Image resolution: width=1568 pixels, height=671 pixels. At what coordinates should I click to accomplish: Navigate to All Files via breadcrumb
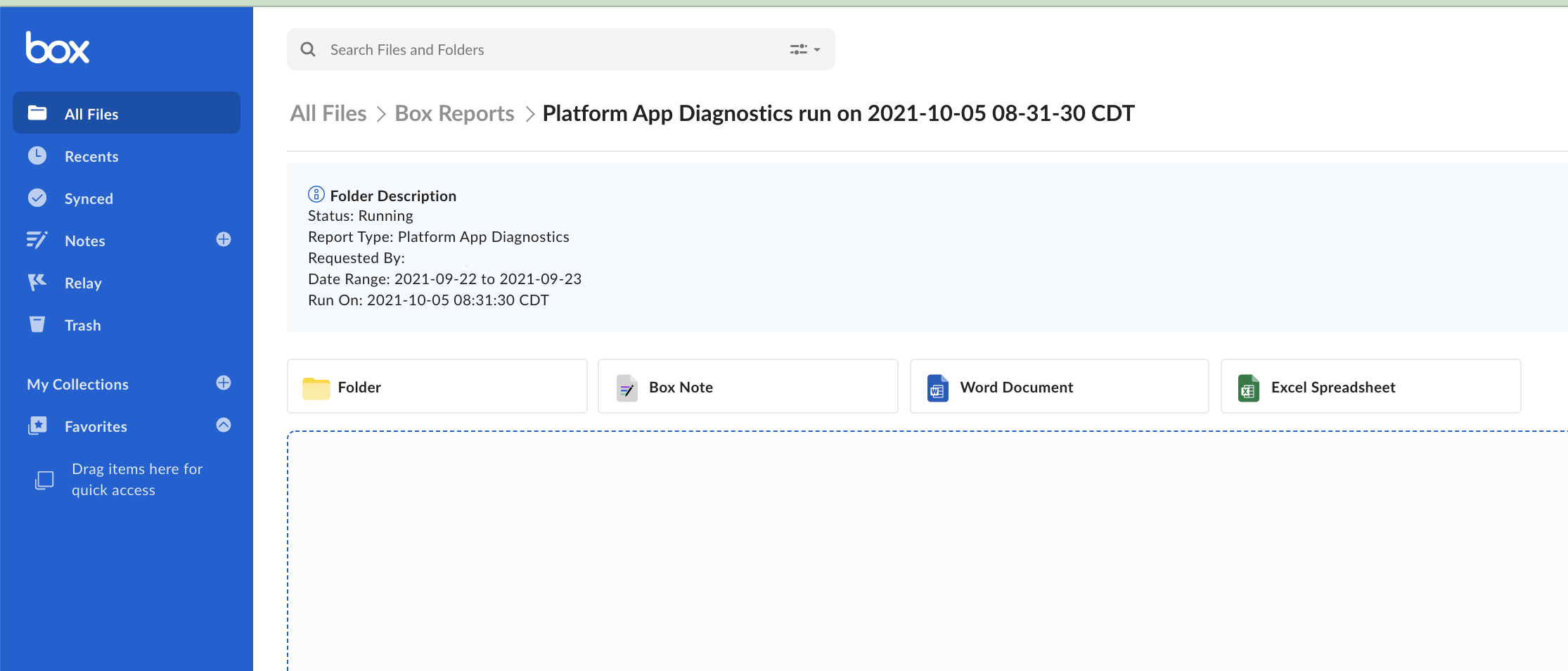pyautogui.click(x=328, y=113)
